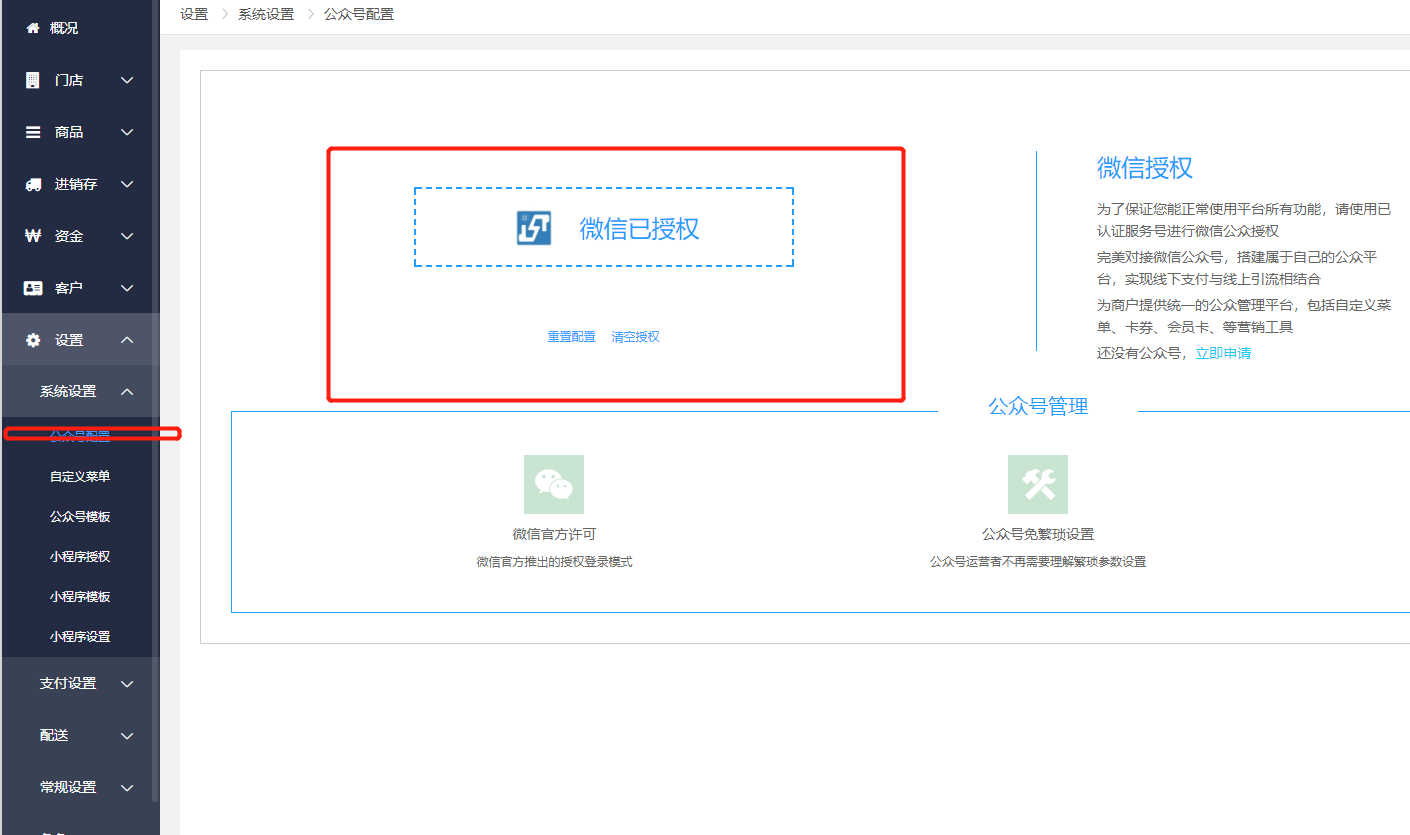Click the ID card icon beside 客户
This screenshot has height=835, width=1410.
tap(33, 288)
